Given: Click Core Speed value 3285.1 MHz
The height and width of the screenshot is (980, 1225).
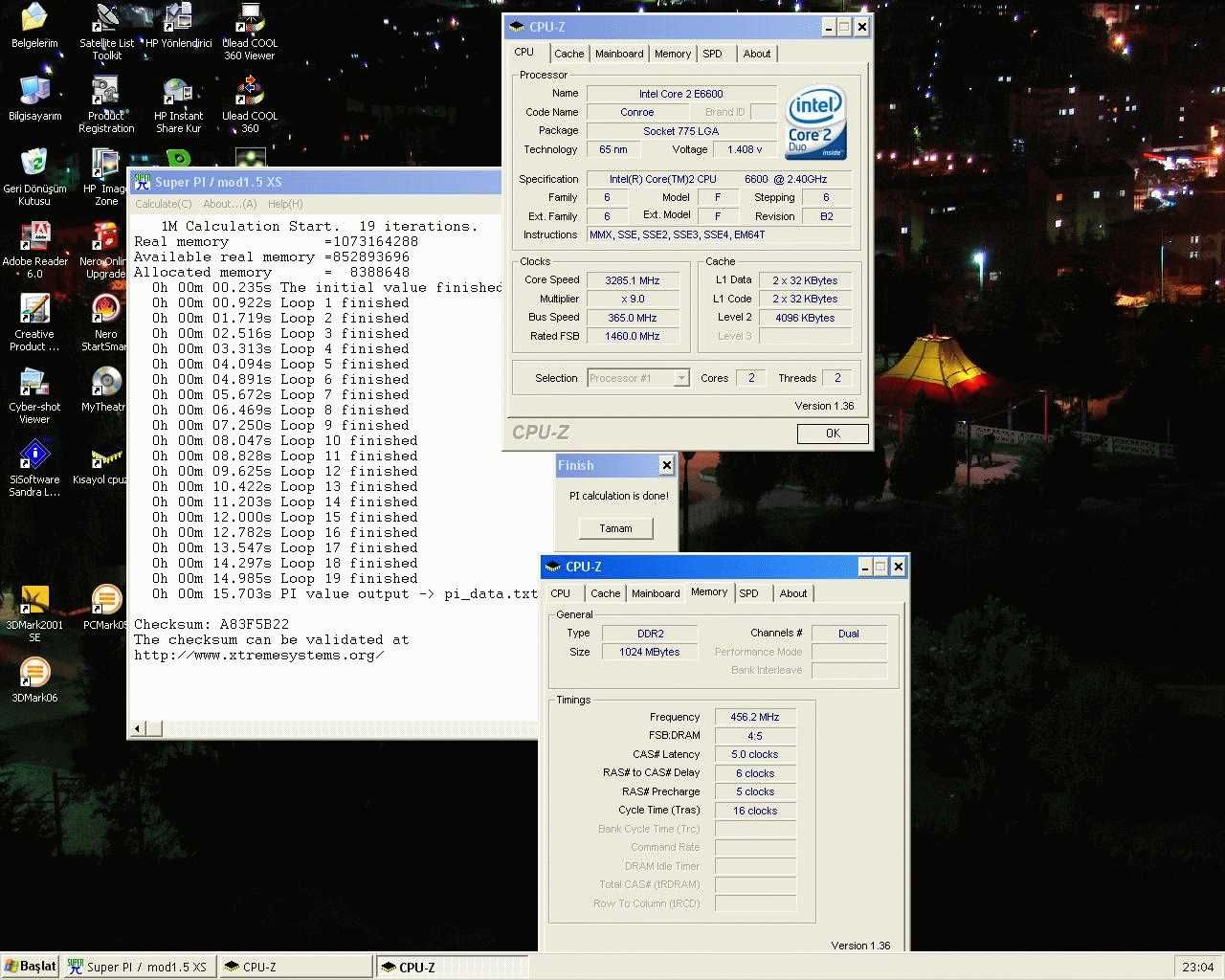Looking at the screenshot, I should (633, 280).
